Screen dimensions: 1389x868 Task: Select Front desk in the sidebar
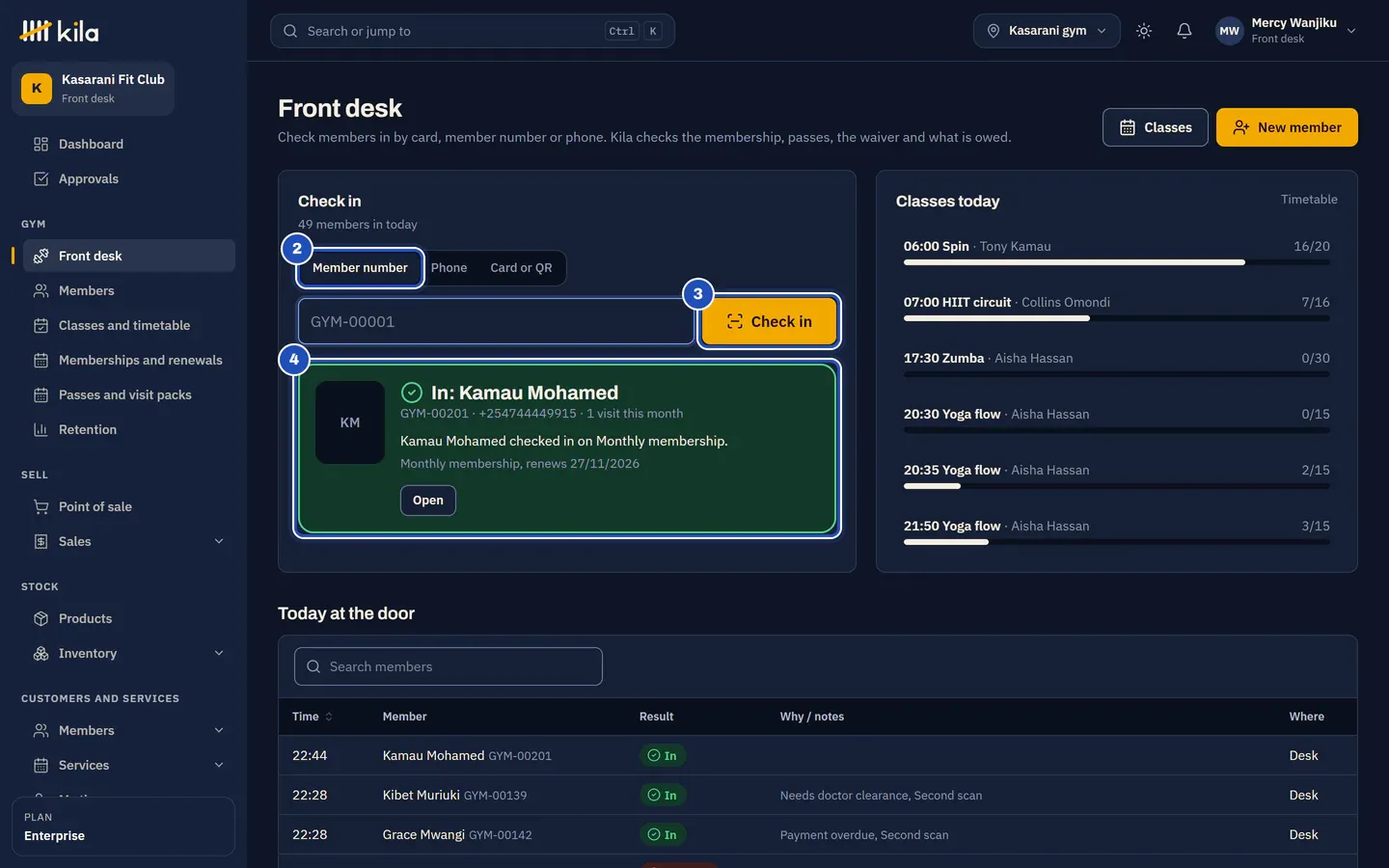(x=129, y=256)
